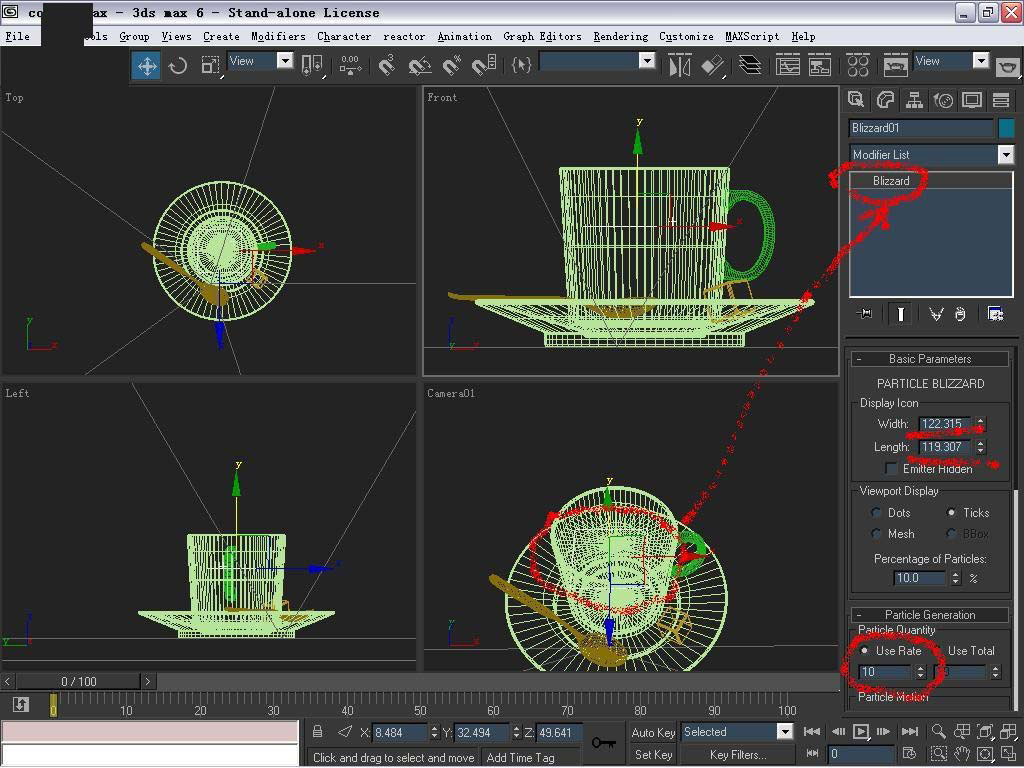Open render type View dropdown
Screen dimensions: 1024x768
[x=981, y=61]
